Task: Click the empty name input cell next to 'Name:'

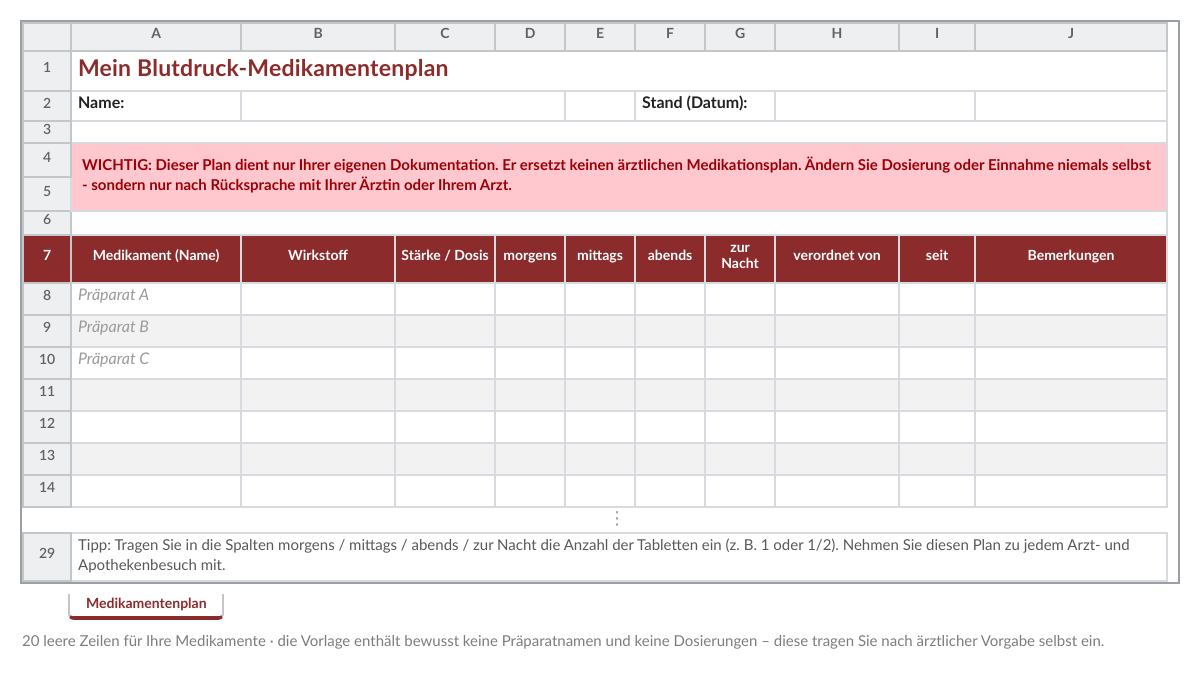Action: [403, 104]
